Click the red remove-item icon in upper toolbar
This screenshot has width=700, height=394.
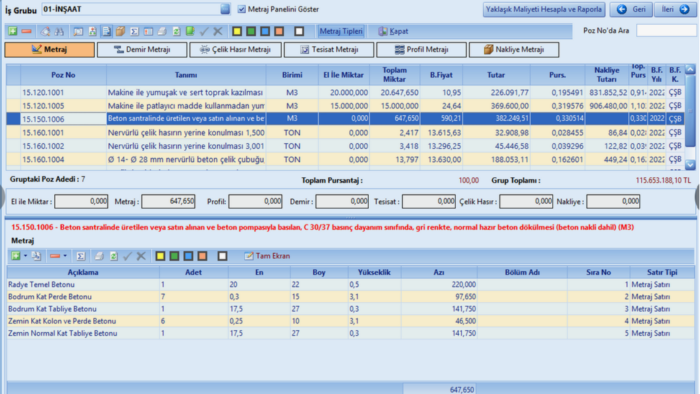tap(26, 31)
